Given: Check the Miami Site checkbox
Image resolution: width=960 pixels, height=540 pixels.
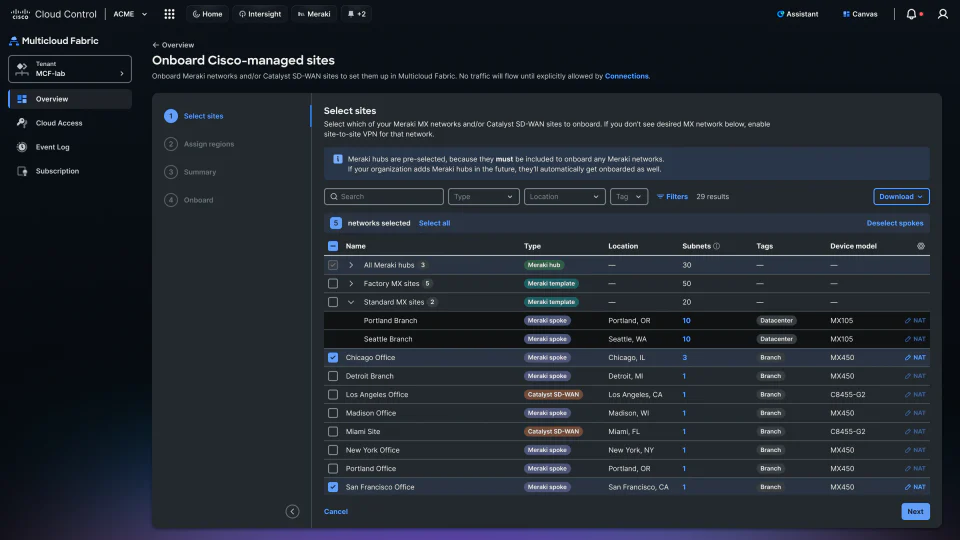Looking at the screenshot, I should (333, 432).
